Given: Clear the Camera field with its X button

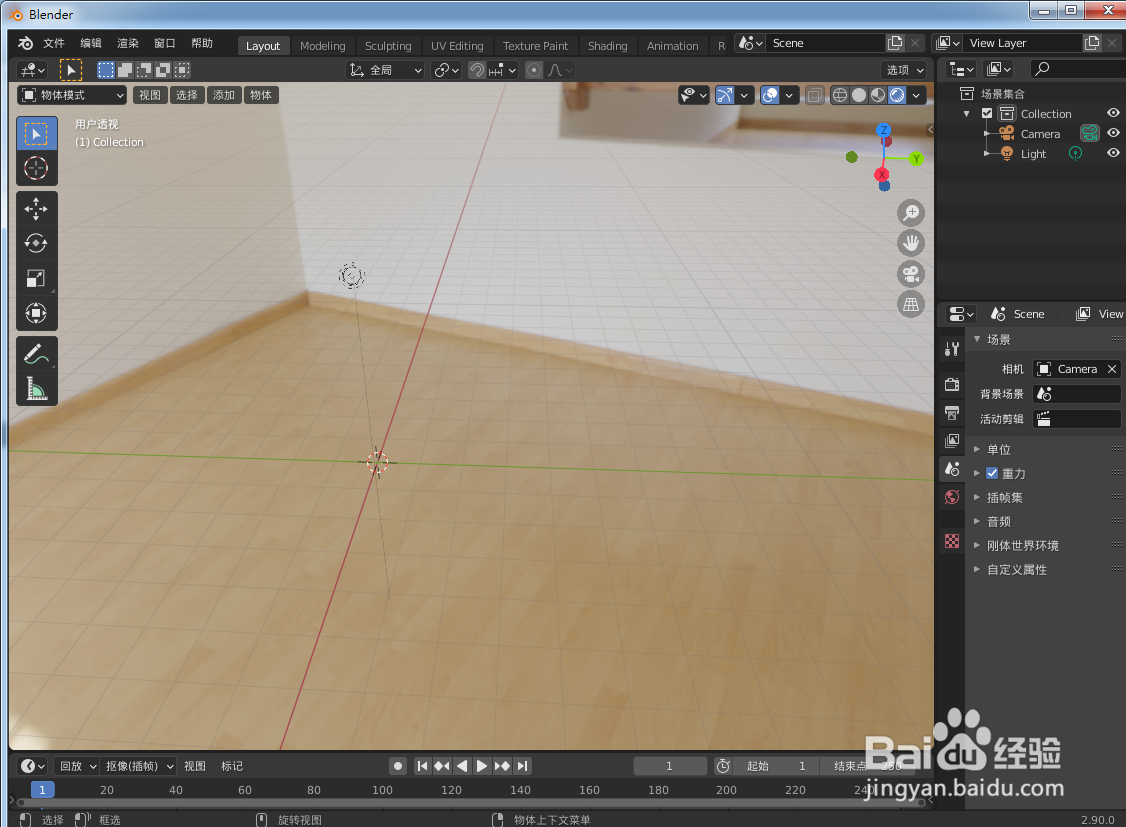Looking at the screenshot, I should click(x=1111, y=368).
